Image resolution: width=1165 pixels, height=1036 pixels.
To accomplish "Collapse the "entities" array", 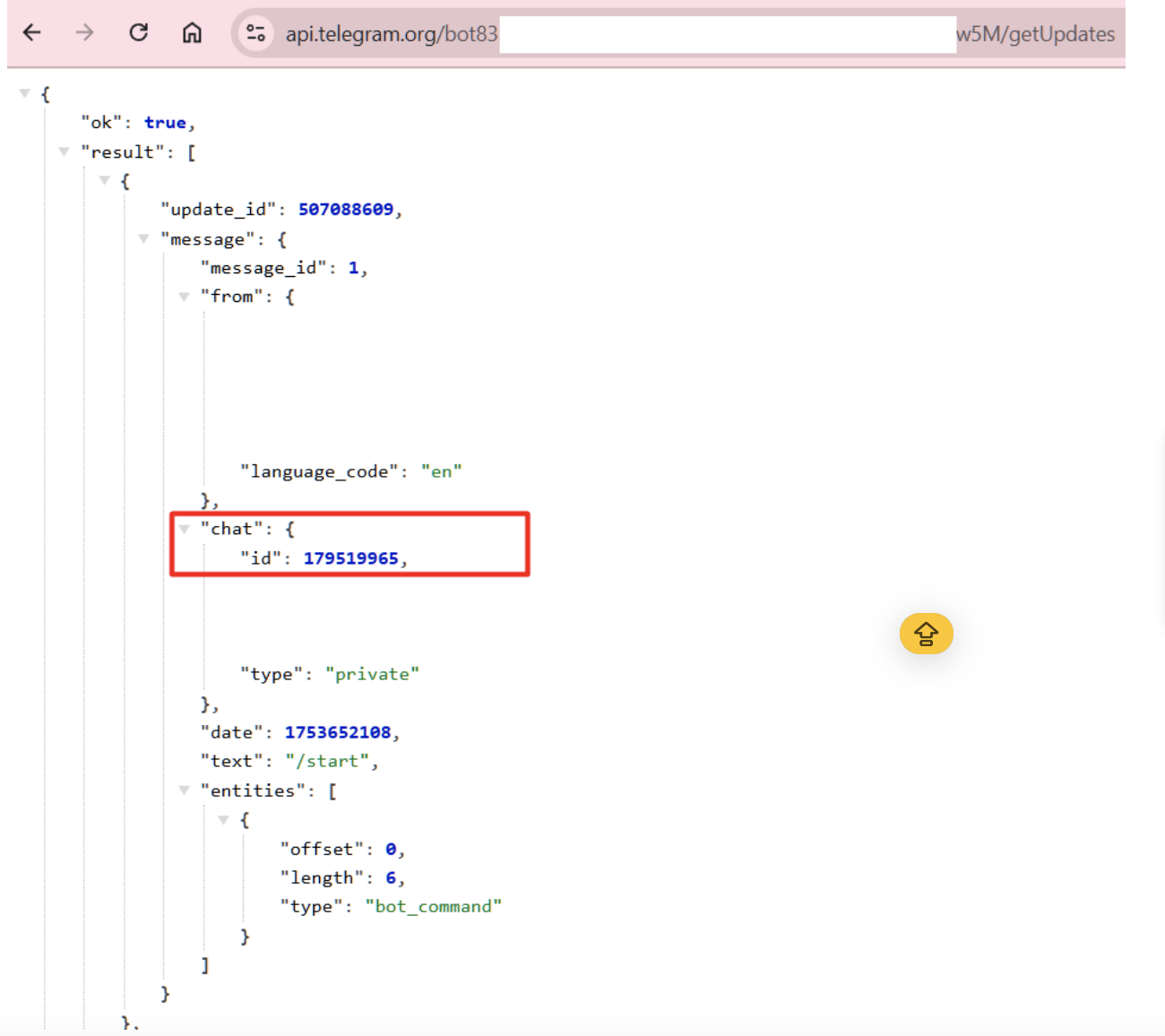I will point(184,790).
